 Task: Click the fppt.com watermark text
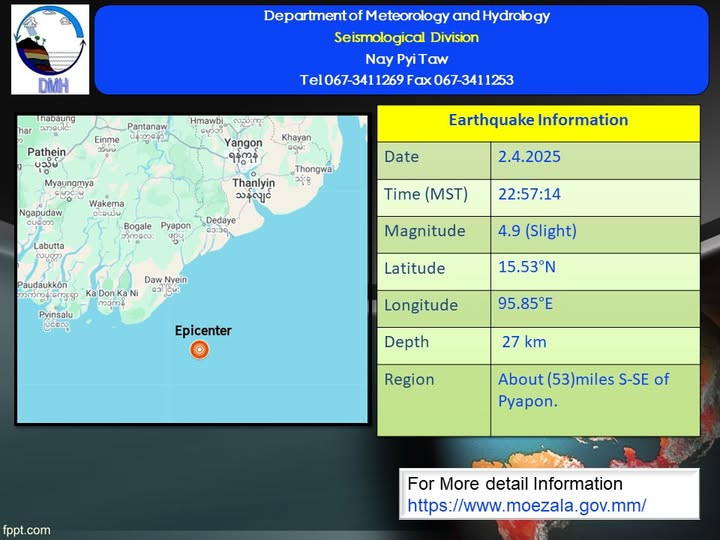pyautogui.click(x=26, y=530)
